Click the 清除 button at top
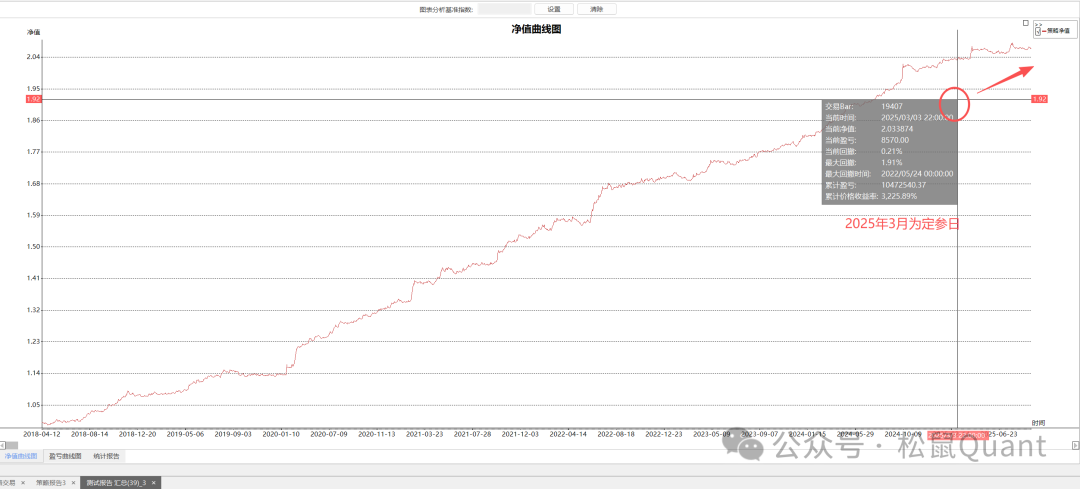Viewport: 1080px width, 489px height. click(x=597, y=9)
